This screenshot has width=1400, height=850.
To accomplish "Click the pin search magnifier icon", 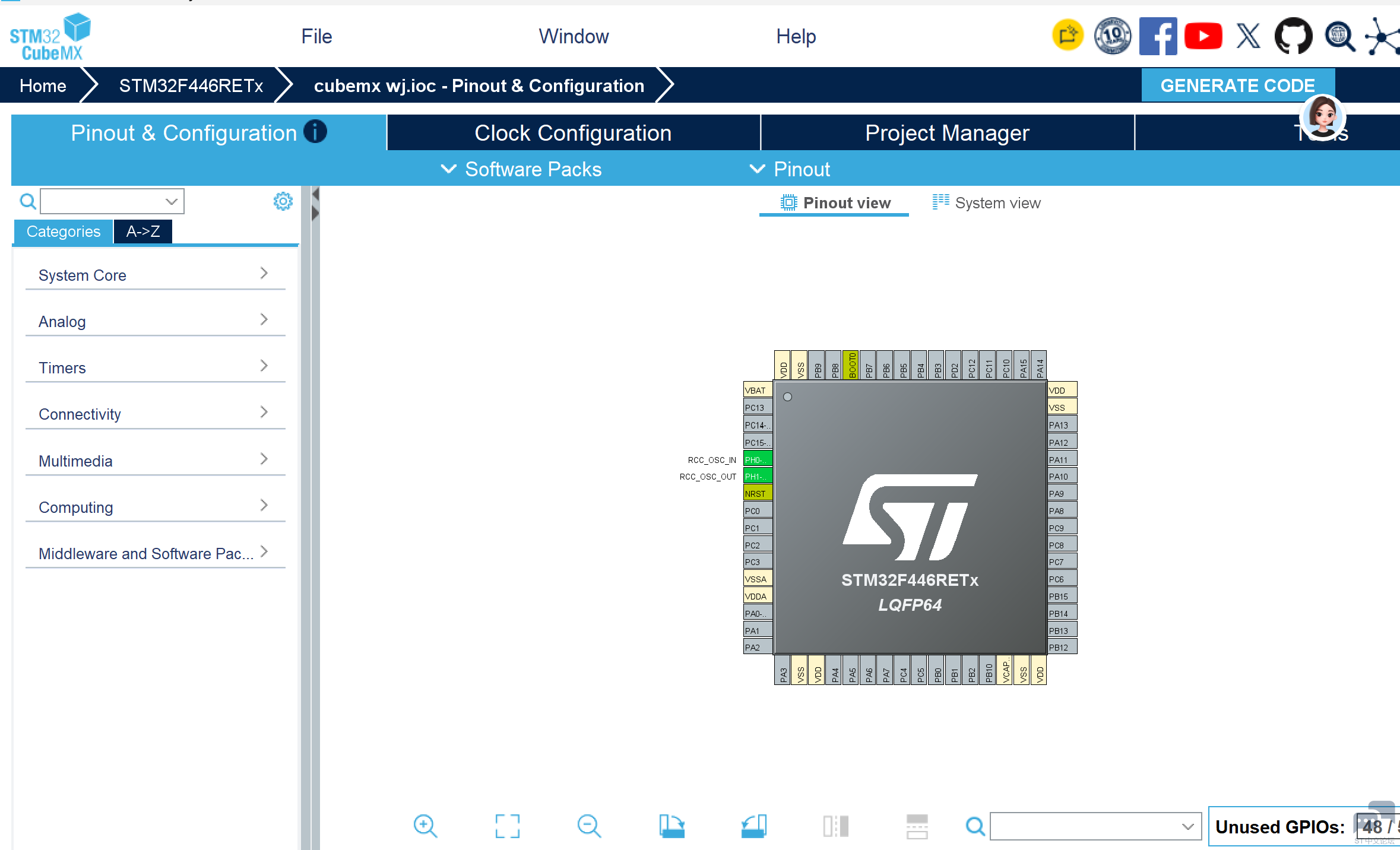I will pyautogui.click(x=975, y=826).
